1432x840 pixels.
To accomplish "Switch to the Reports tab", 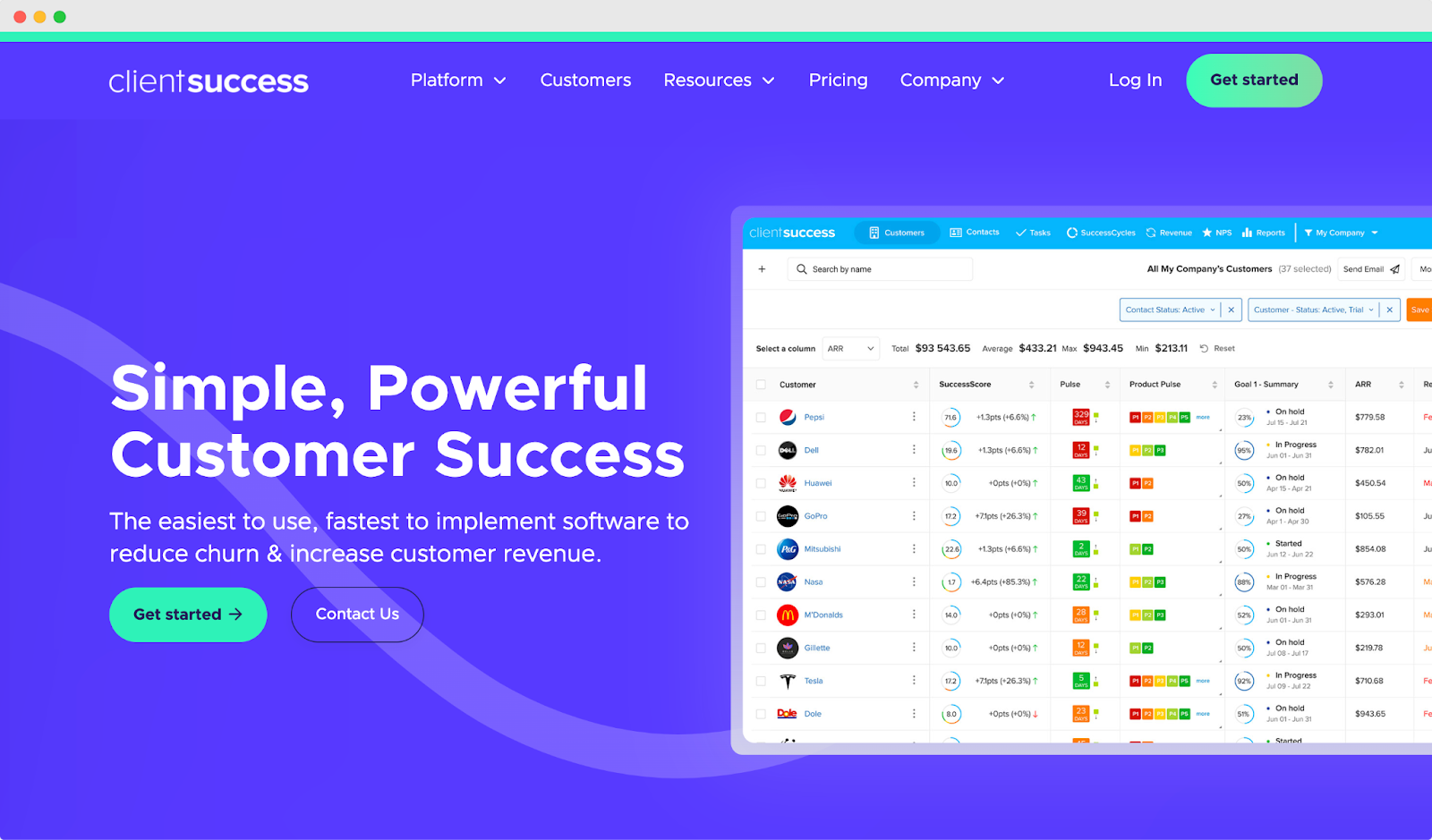I will [x=1263, y=233].
